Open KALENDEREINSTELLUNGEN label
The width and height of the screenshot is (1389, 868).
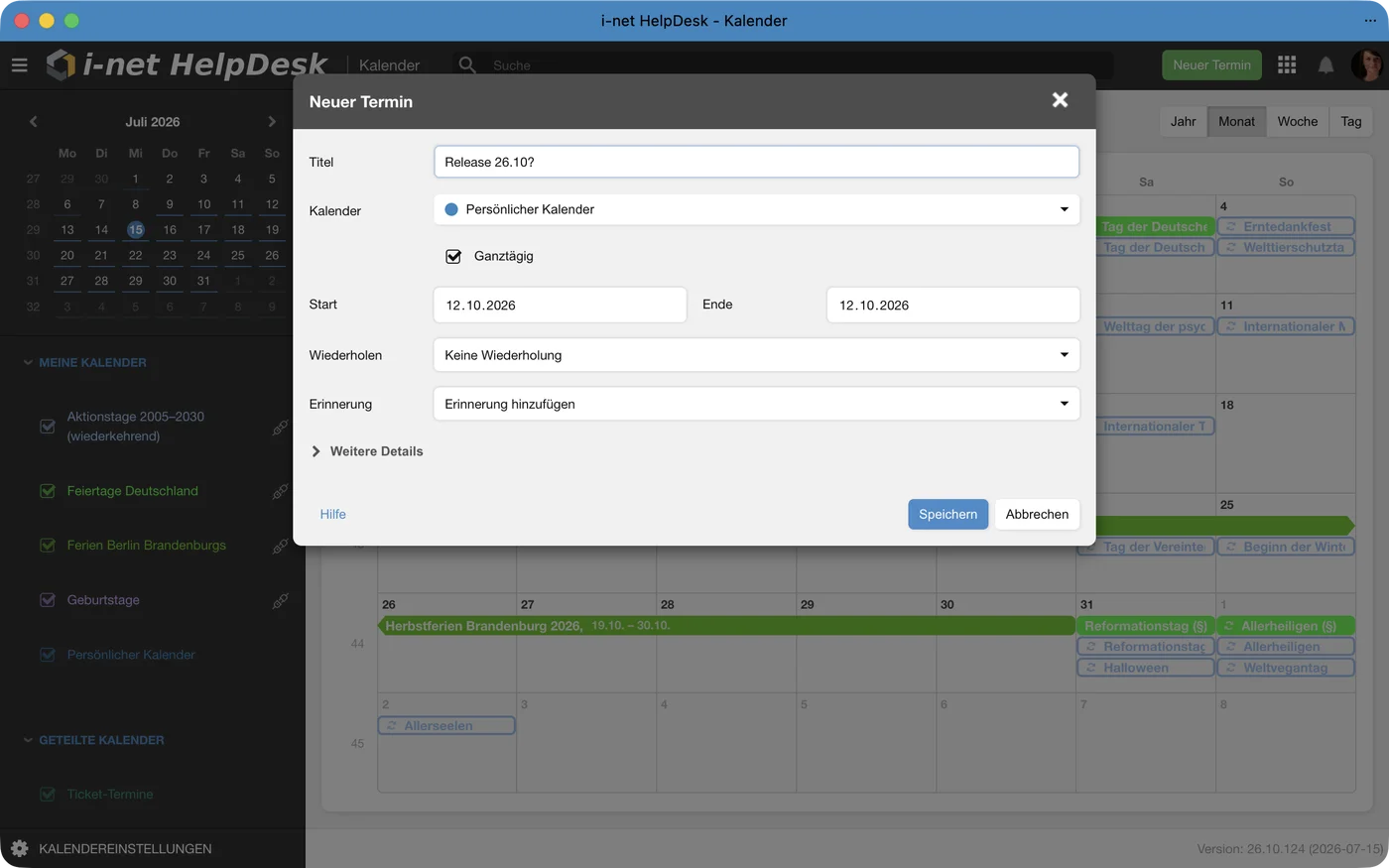point(125,849)
